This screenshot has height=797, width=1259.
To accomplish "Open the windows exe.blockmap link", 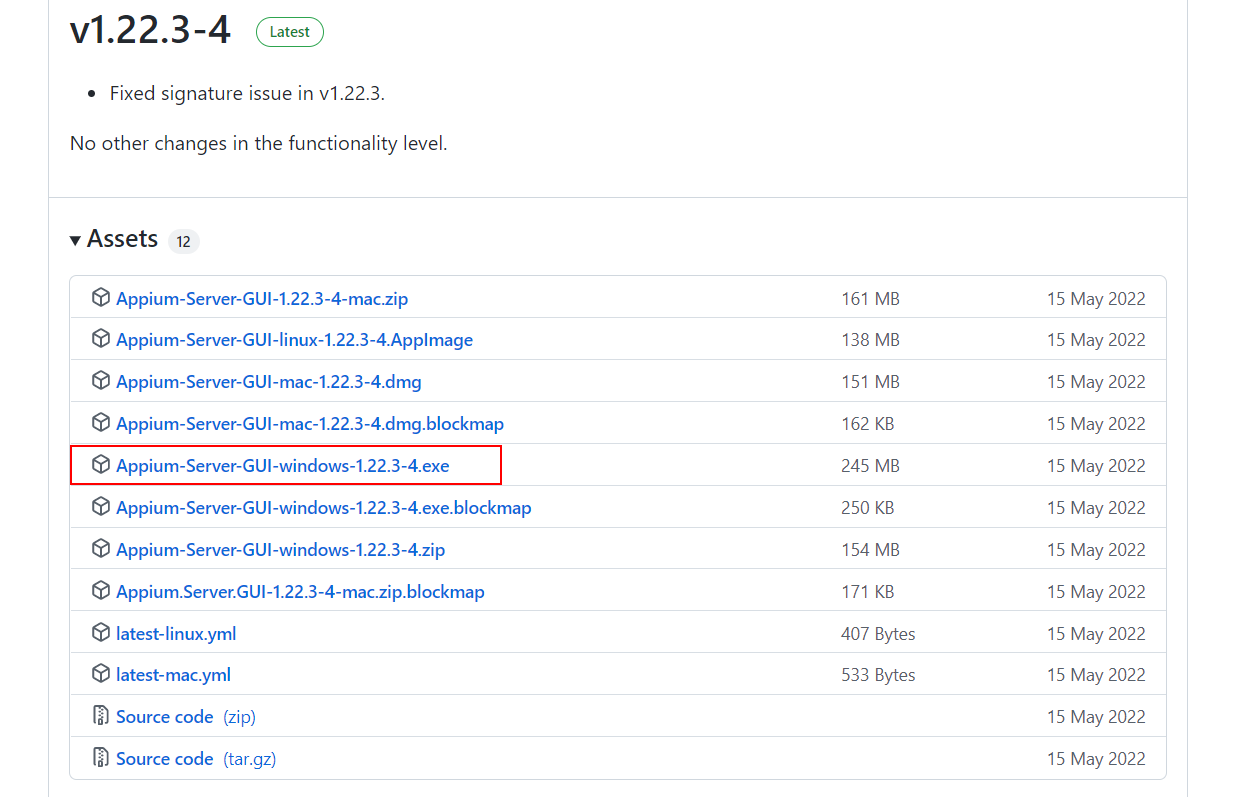I will click(x=324, y=509).
